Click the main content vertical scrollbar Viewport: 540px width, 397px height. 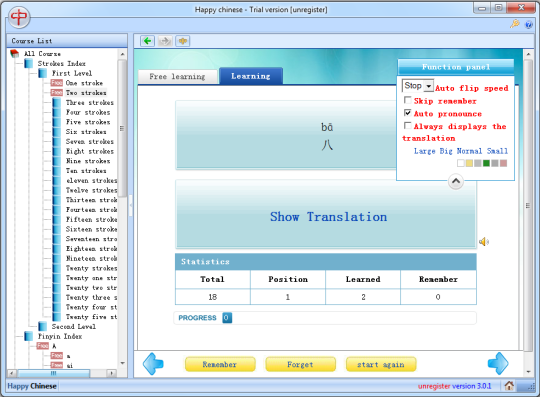point(528,206)
